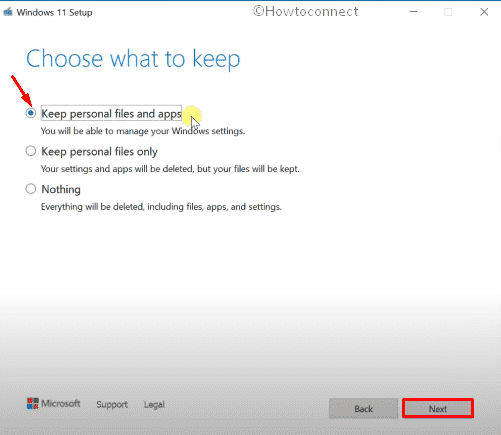Click the "Windows 11 Setup" title text

[x=54, y=13]
